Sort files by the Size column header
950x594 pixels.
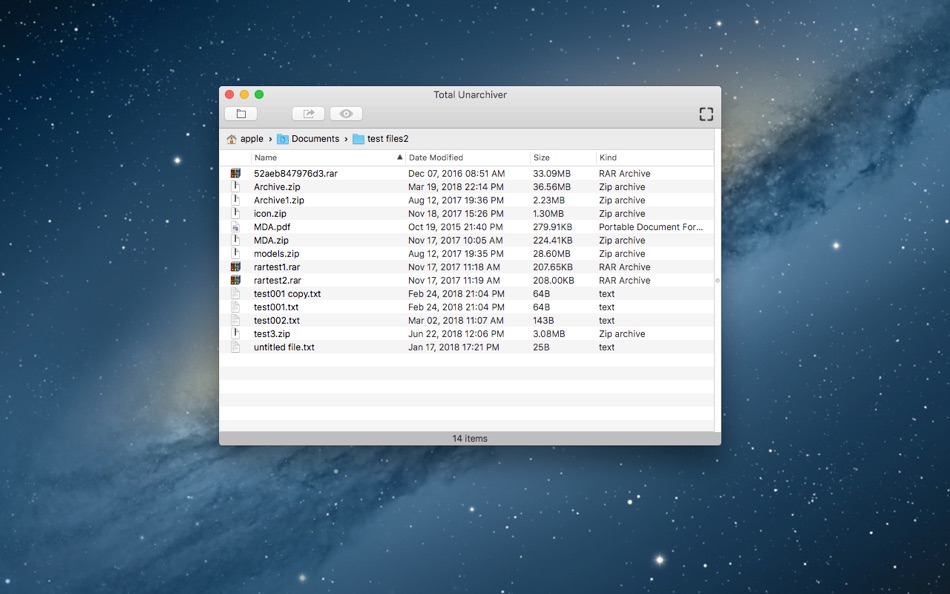(541, 158)
